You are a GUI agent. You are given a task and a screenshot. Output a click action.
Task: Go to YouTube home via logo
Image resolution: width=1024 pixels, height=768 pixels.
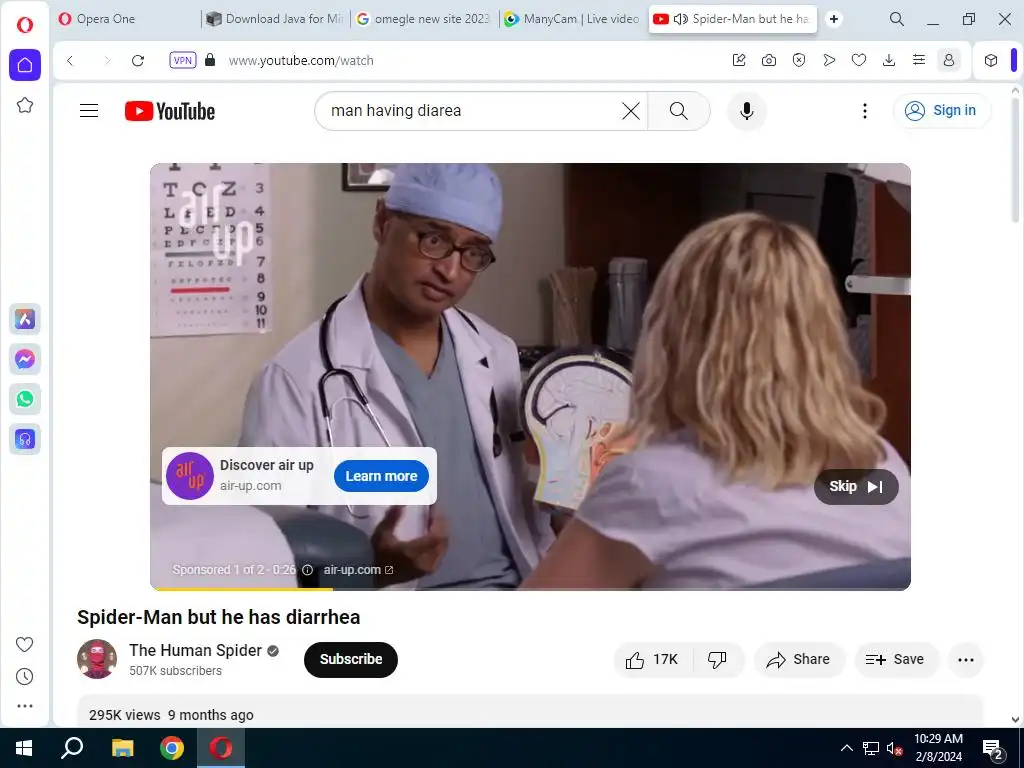tap(170, 111)
